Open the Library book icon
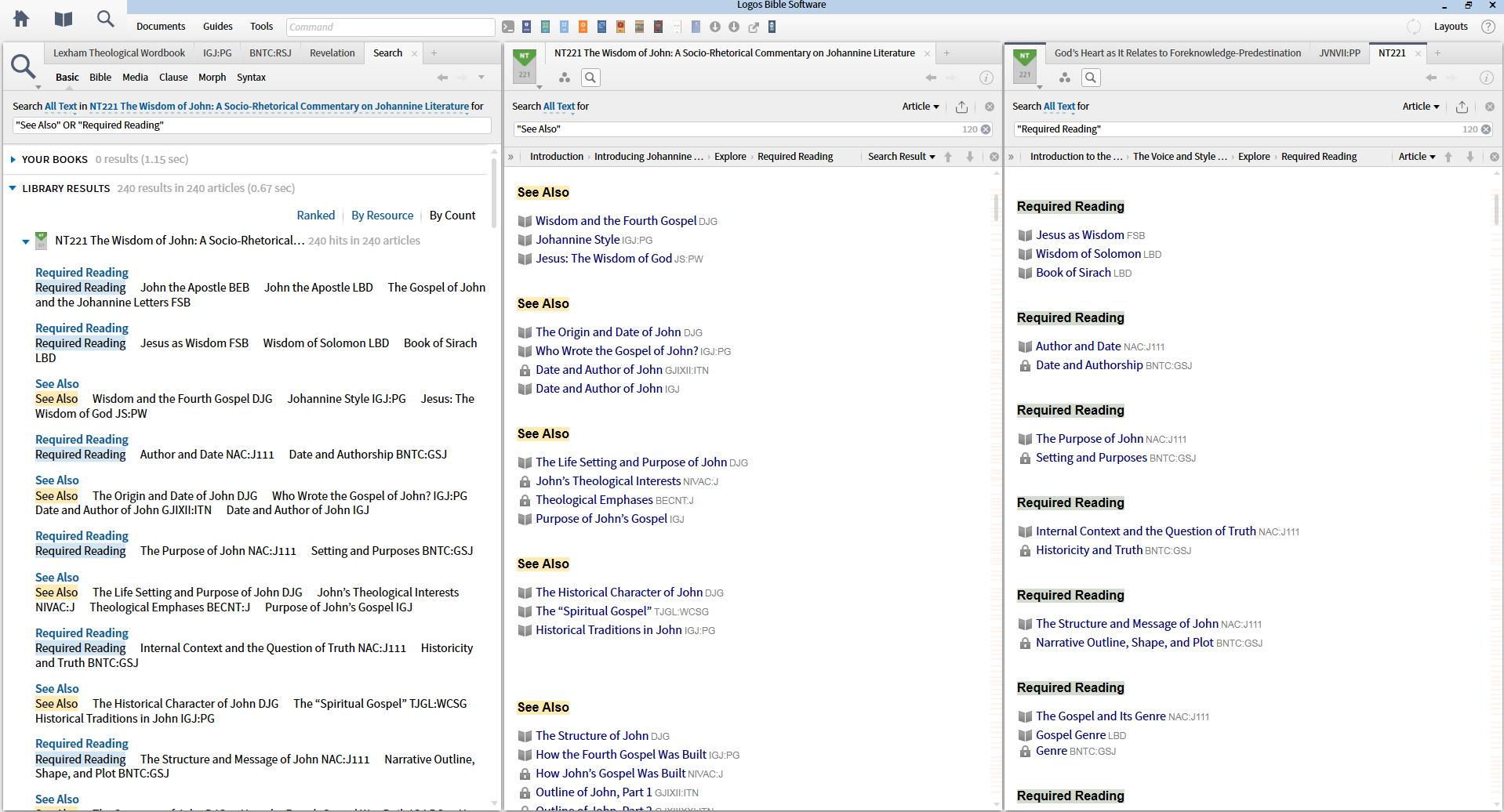 pyautogui.click(x=64, y=19)
